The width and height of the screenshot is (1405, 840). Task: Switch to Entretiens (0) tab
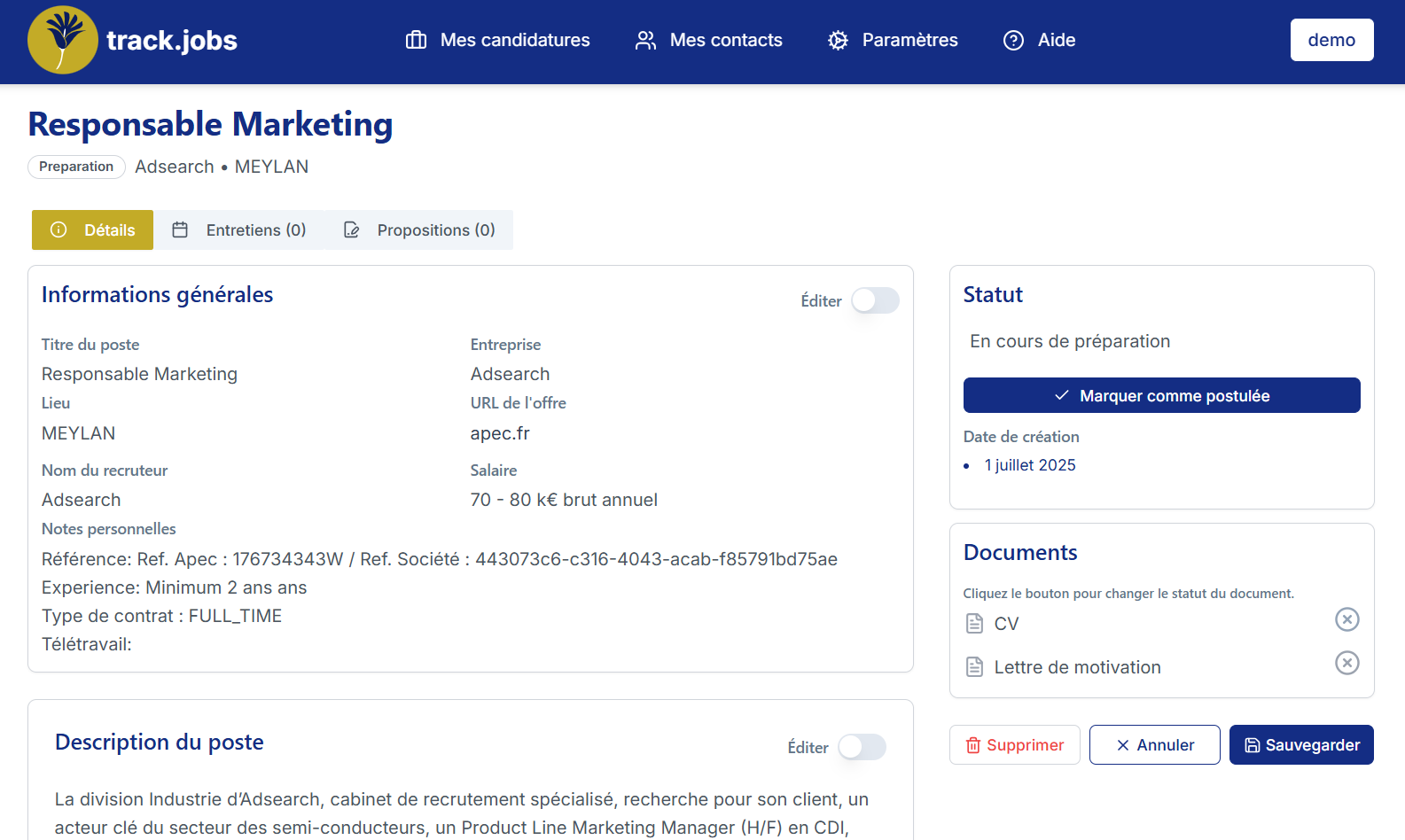[x=238, y=229]
